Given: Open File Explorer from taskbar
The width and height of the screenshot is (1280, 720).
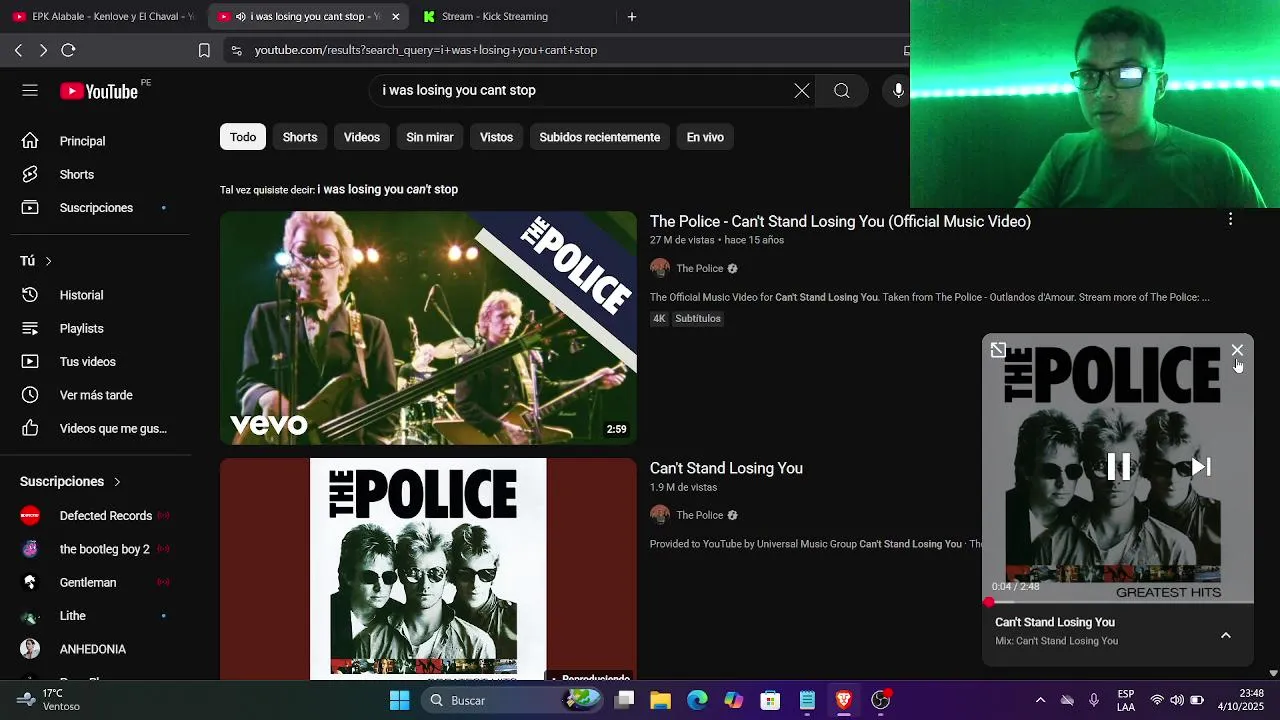Looking at the screenshot, I should click(x=661, y=700).
